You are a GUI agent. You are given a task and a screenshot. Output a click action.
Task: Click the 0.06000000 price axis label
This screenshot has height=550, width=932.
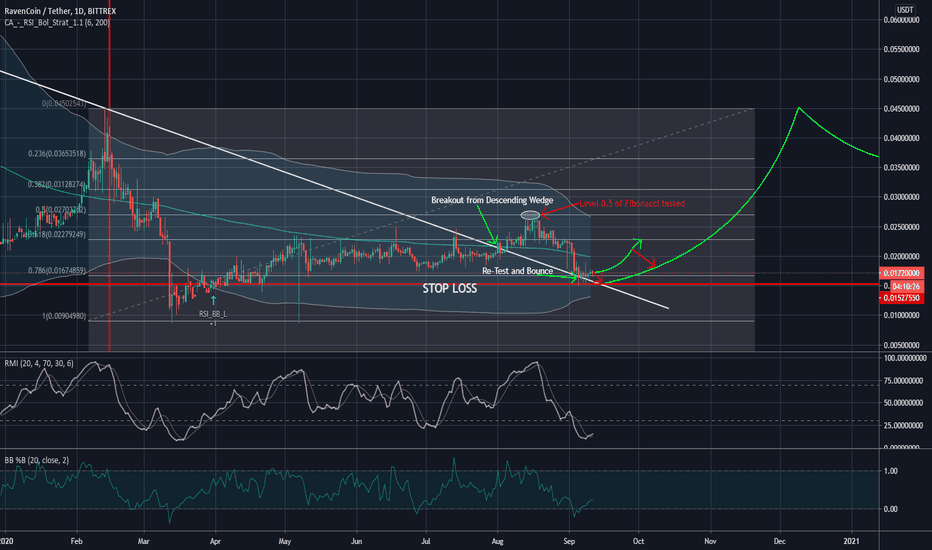901,20
